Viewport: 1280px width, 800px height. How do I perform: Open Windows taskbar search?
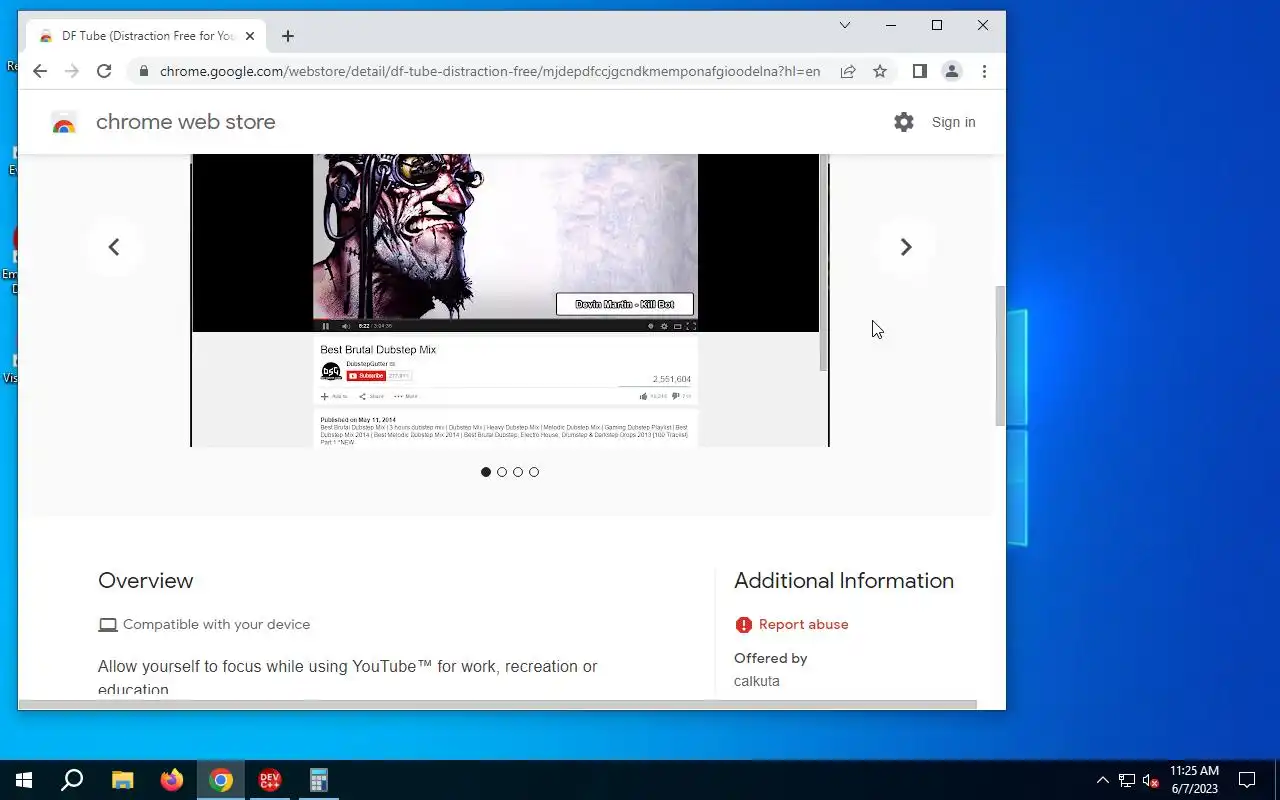pos(72,780)
